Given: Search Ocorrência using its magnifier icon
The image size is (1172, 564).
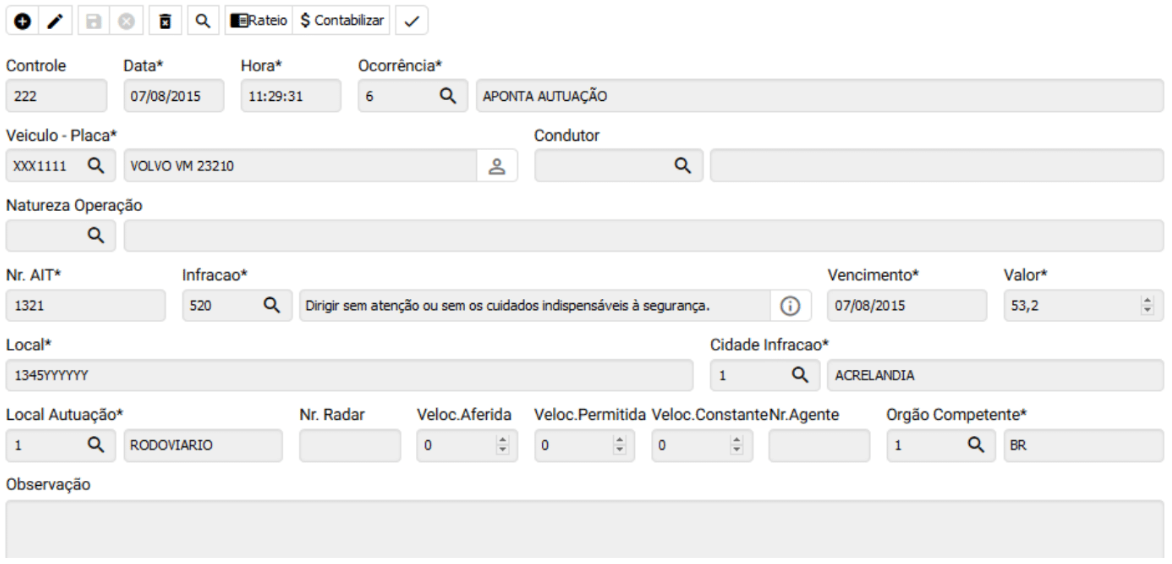Looking at the screenshot, I should point(448,97).
